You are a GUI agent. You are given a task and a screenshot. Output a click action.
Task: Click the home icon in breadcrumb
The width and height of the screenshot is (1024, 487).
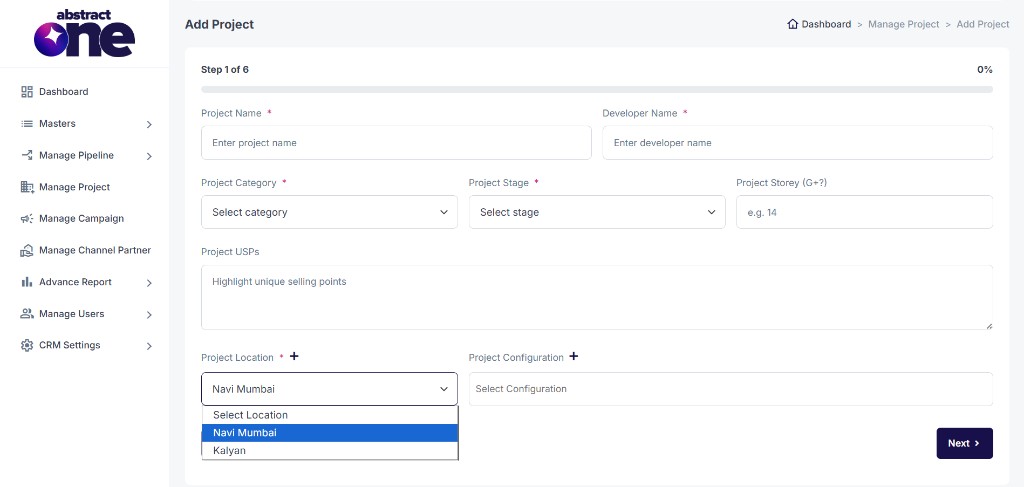(x=793, y=24)
